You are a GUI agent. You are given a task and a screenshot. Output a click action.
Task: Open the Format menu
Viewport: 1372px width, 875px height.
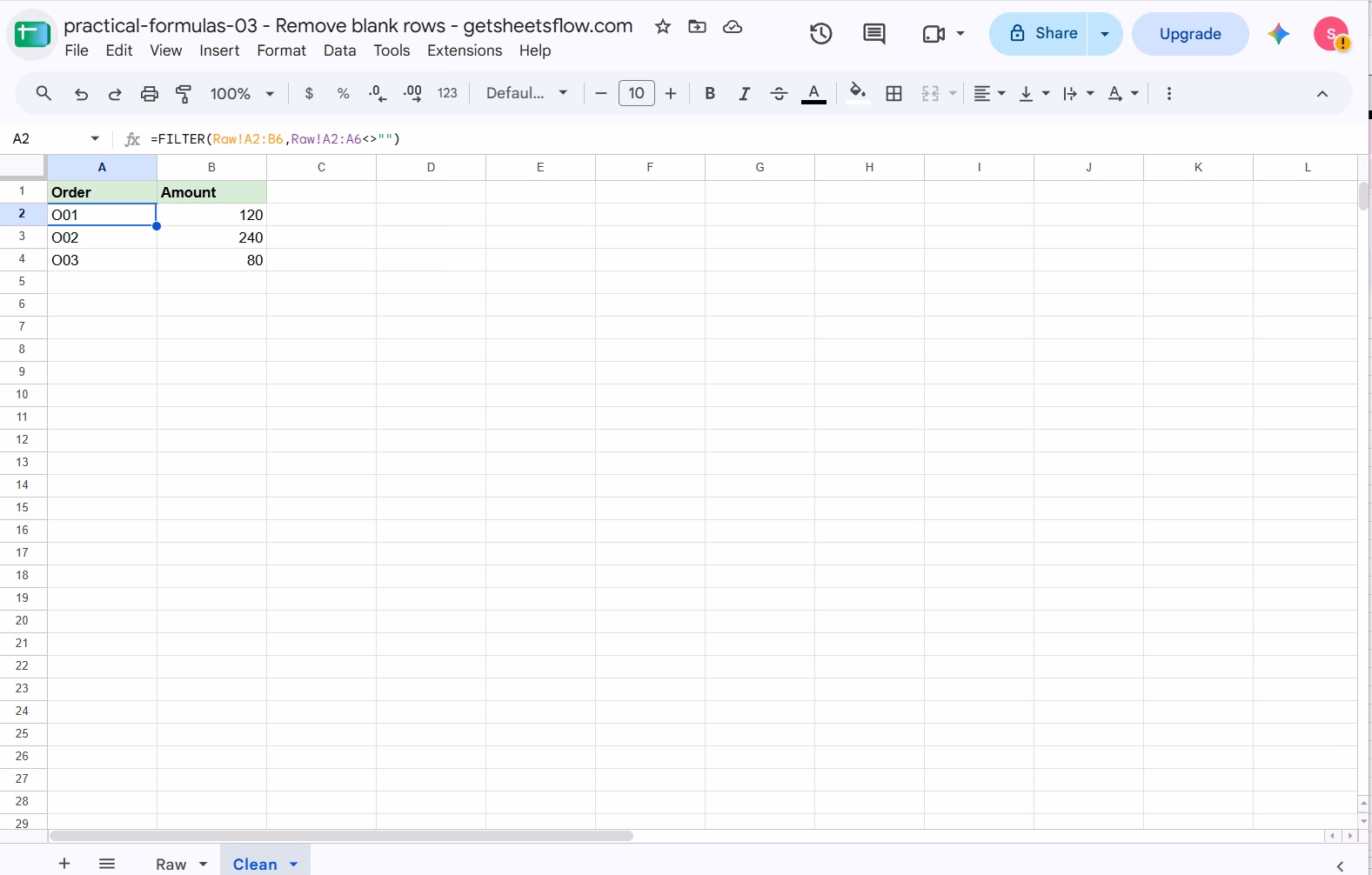[281, 50]
